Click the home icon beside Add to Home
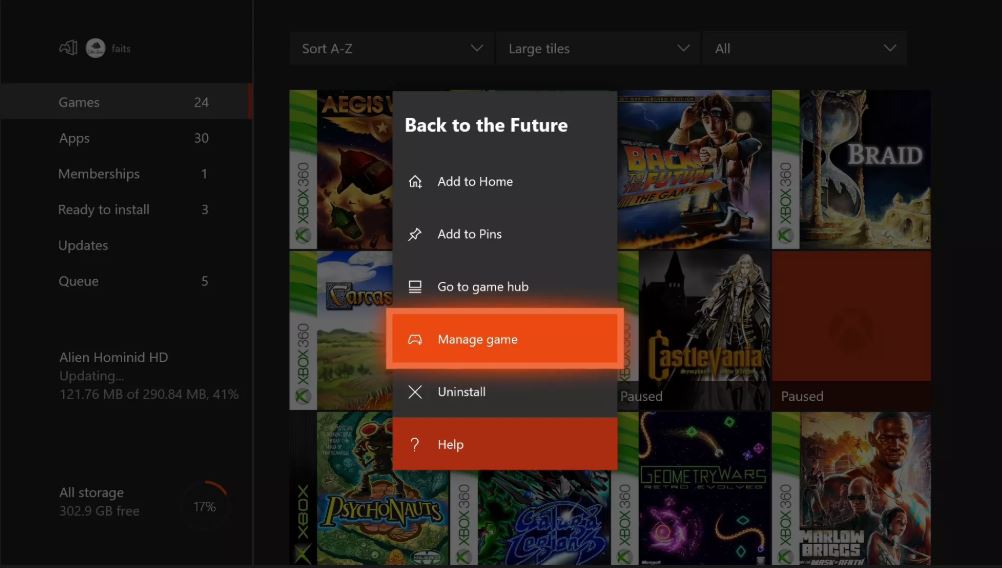Screen dimensions: 1002x568 click(x=415, y=181)
